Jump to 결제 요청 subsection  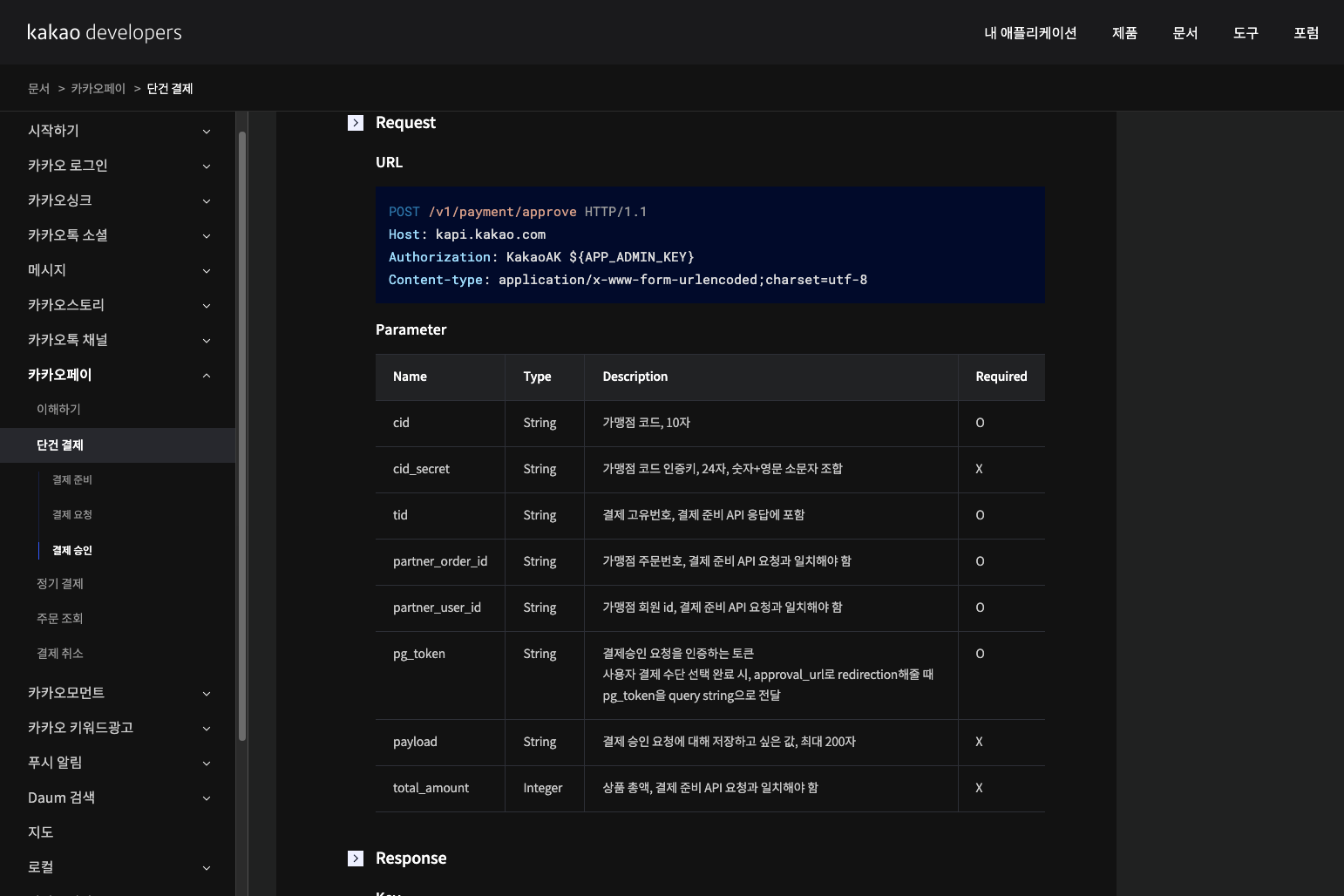[72, 515]
